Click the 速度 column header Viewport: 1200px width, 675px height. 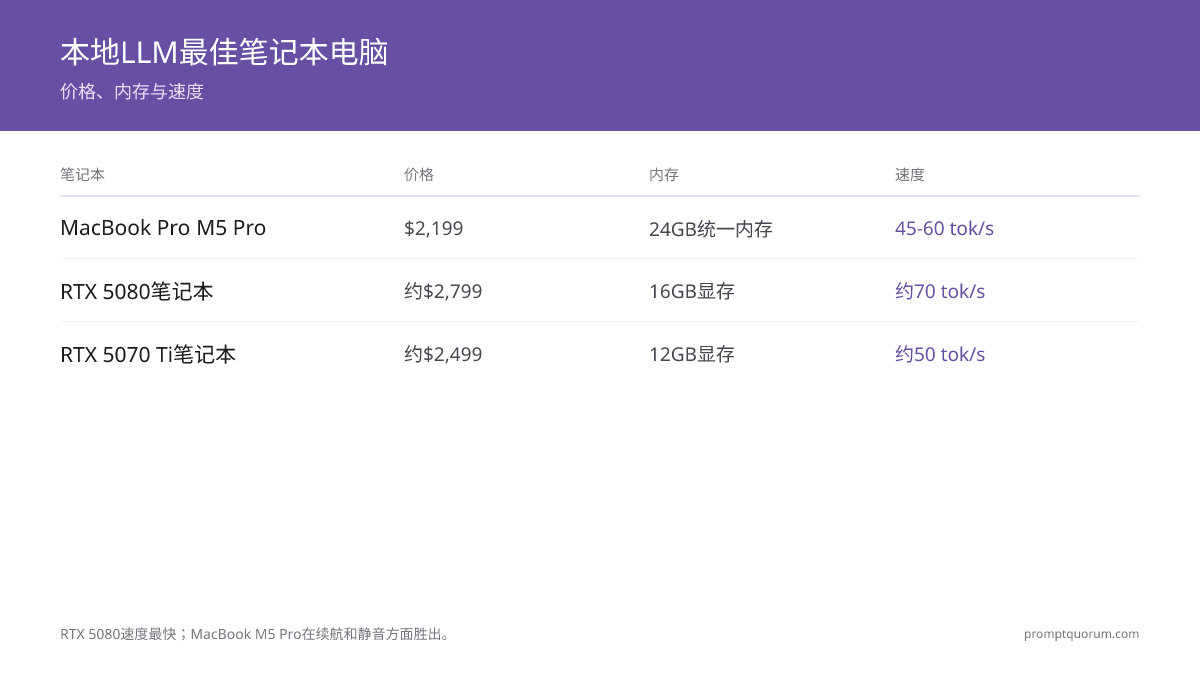(x=910, y=174)
